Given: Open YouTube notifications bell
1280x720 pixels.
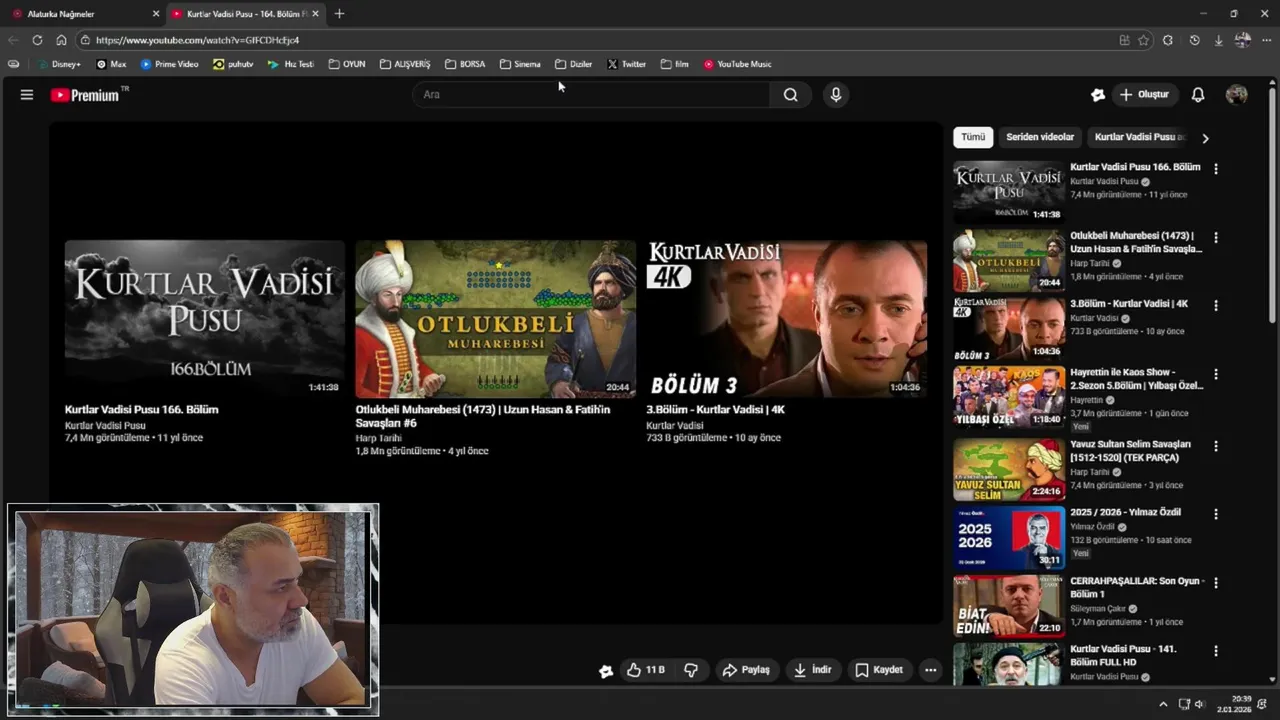Looking at the screenshot, I should click(1198, 95).
